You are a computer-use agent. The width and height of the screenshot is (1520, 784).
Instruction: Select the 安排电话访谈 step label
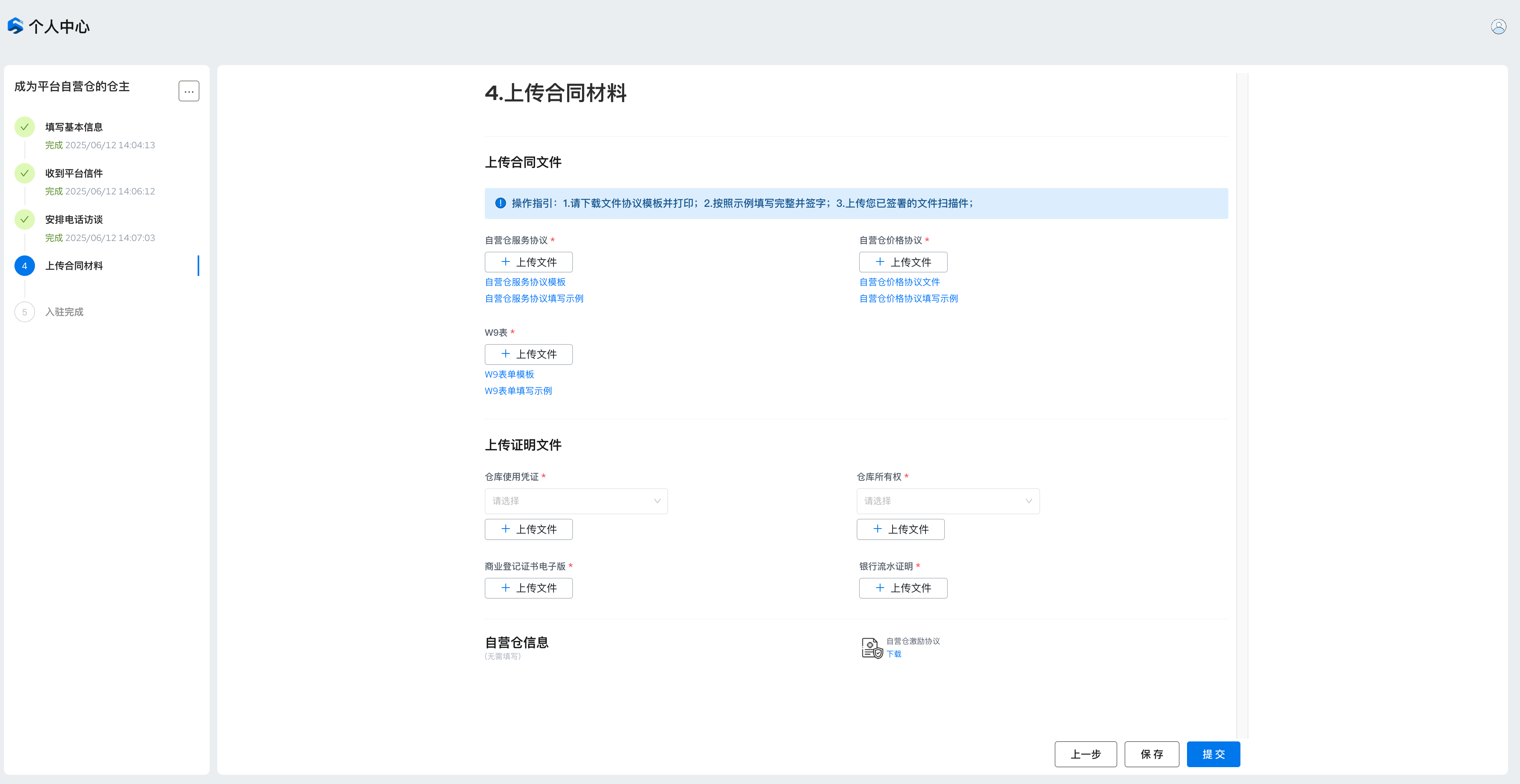[x=74, y=219]
